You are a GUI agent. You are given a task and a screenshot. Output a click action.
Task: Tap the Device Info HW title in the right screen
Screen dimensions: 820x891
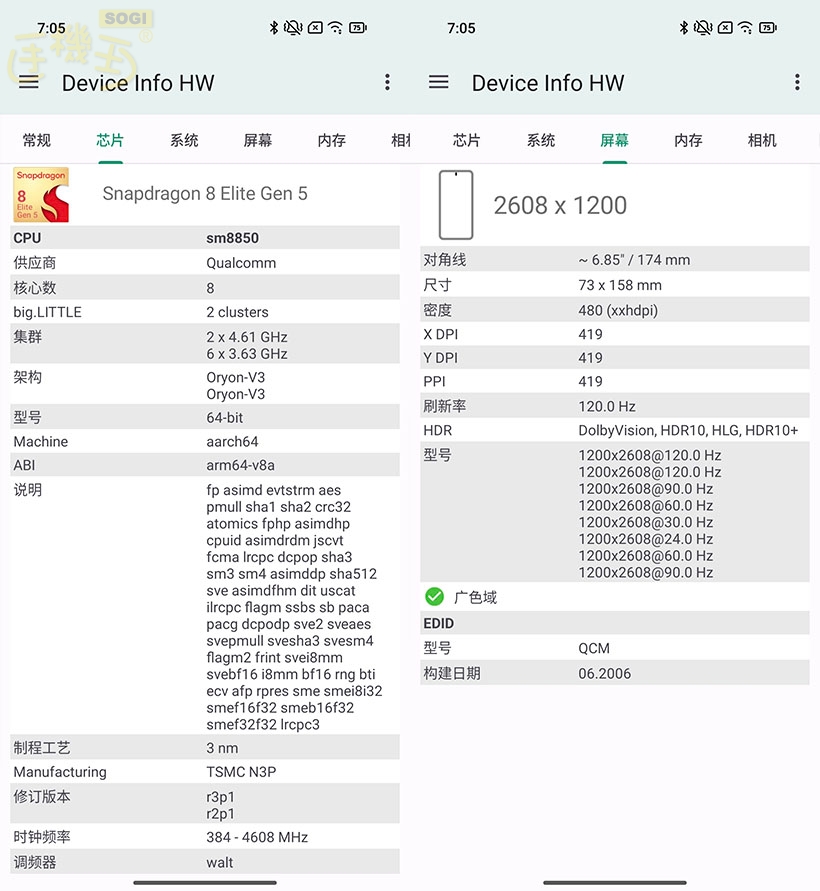click(548, 83)
